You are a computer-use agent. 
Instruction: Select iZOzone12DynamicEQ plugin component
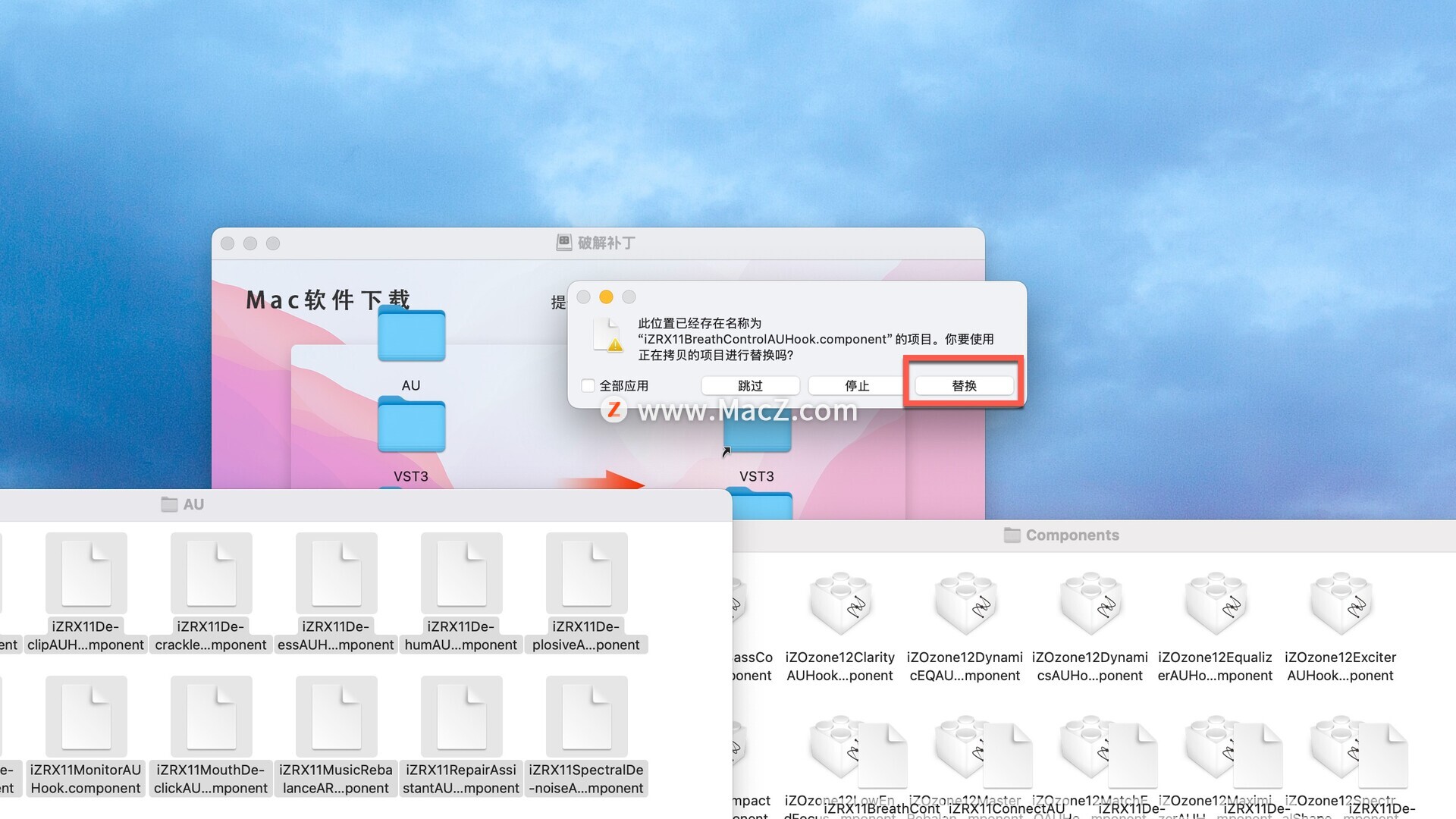[965, 604]
